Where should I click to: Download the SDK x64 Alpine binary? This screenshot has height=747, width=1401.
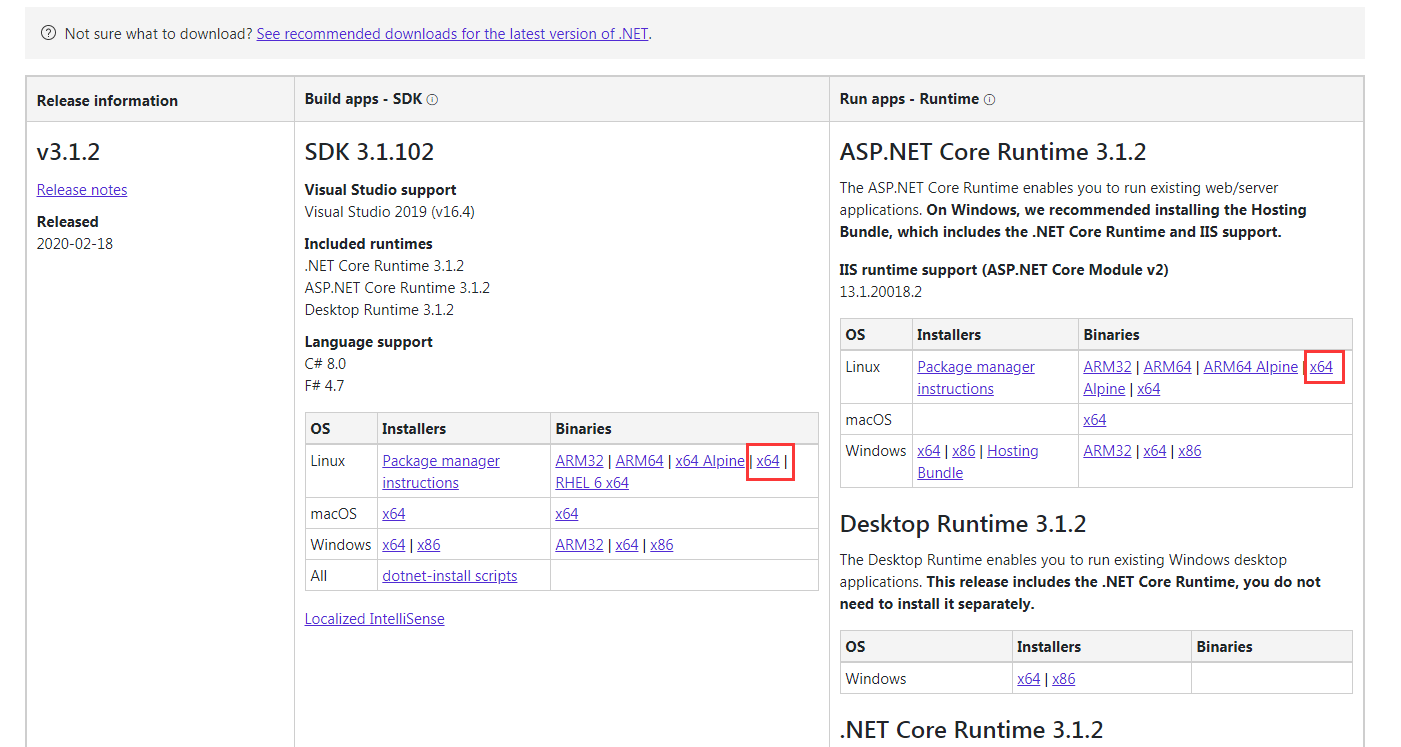(710, 460)
